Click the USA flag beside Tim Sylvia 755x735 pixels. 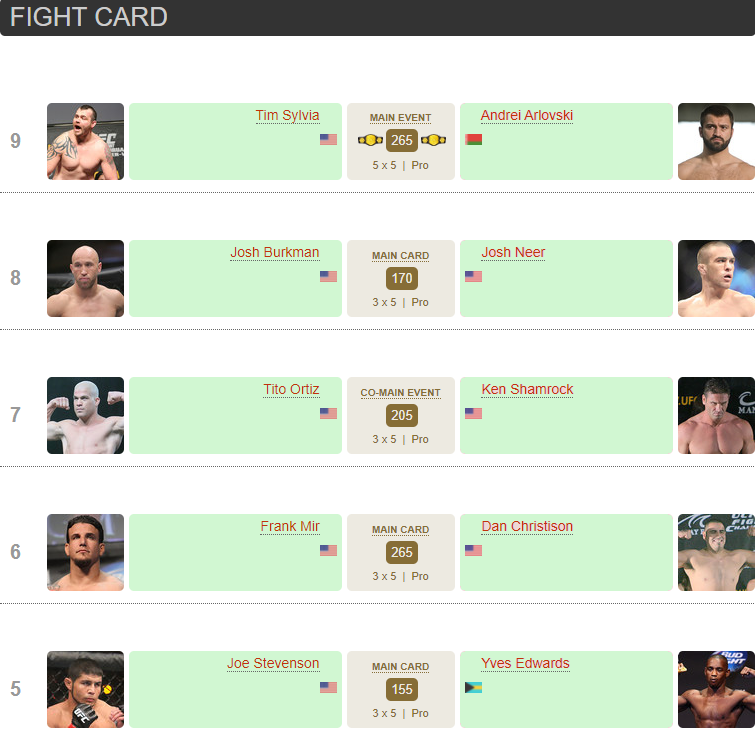328,139
